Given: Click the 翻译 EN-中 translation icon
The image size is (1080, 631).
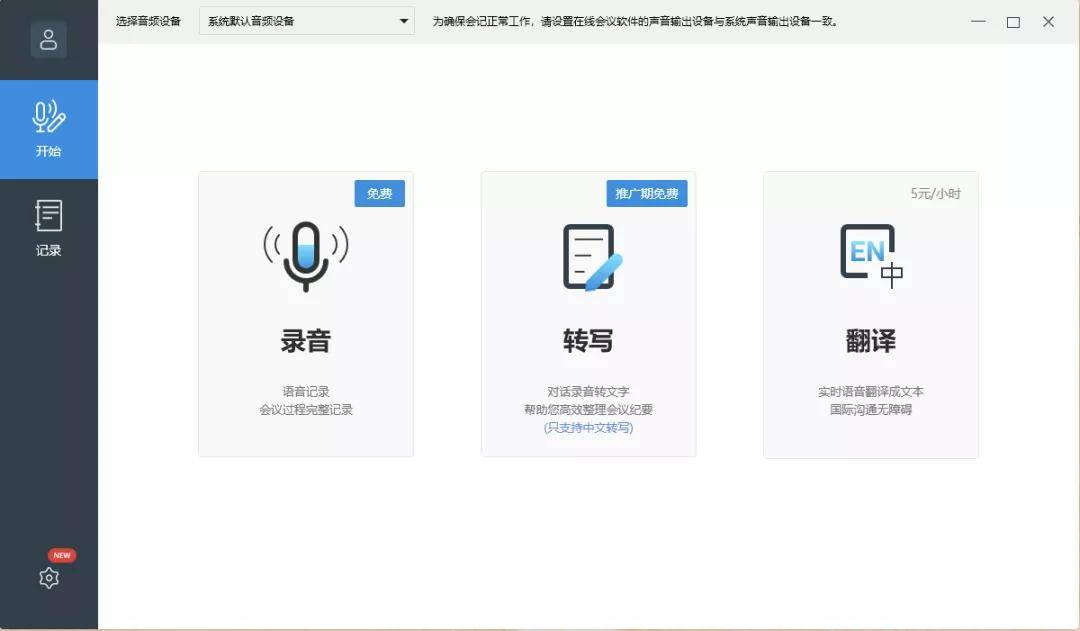Looking at the screenshot, I should point(870,253).
